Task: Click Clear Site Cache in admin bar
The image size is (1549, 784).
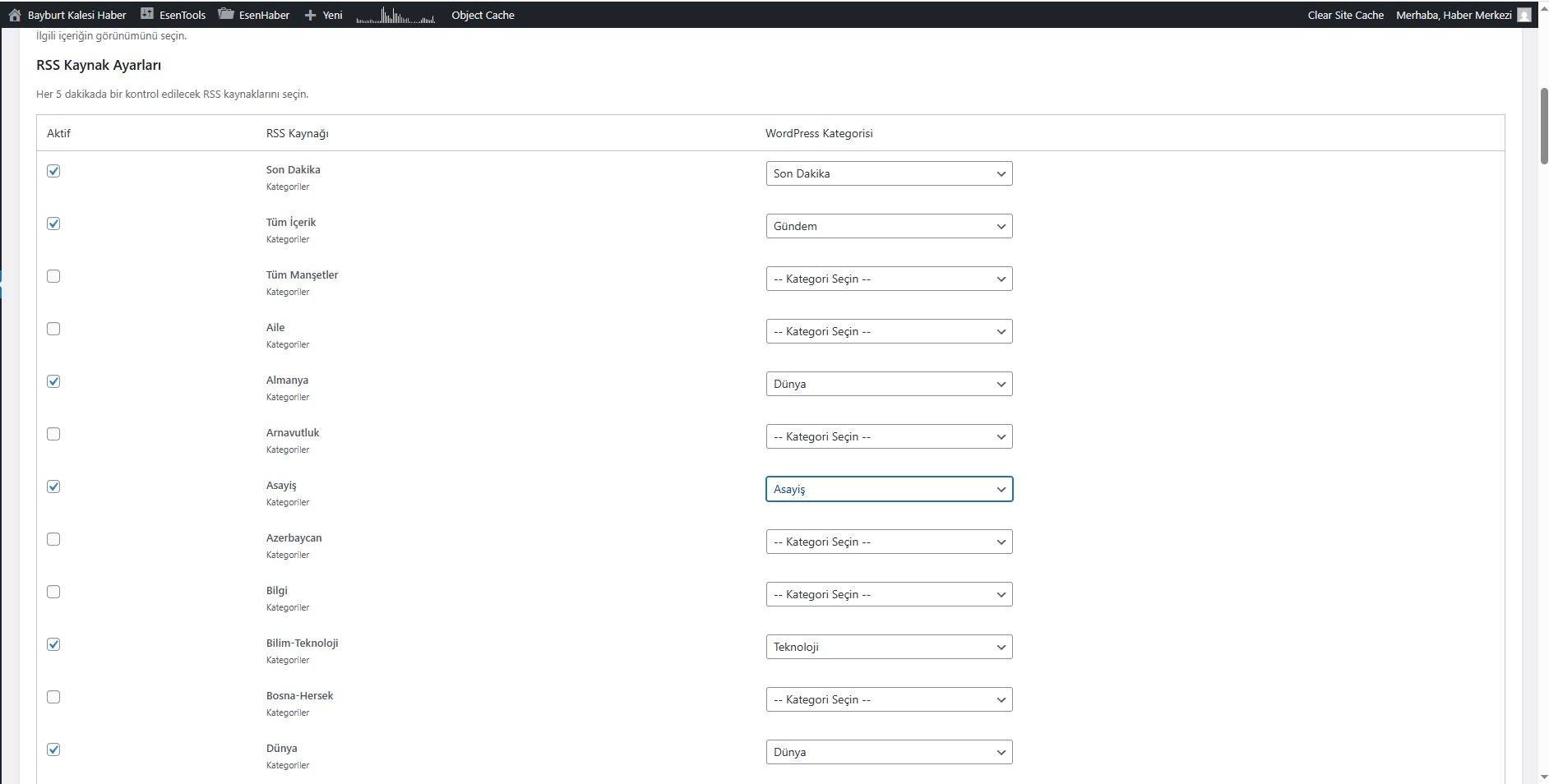Action: (x=1346, y=15)
